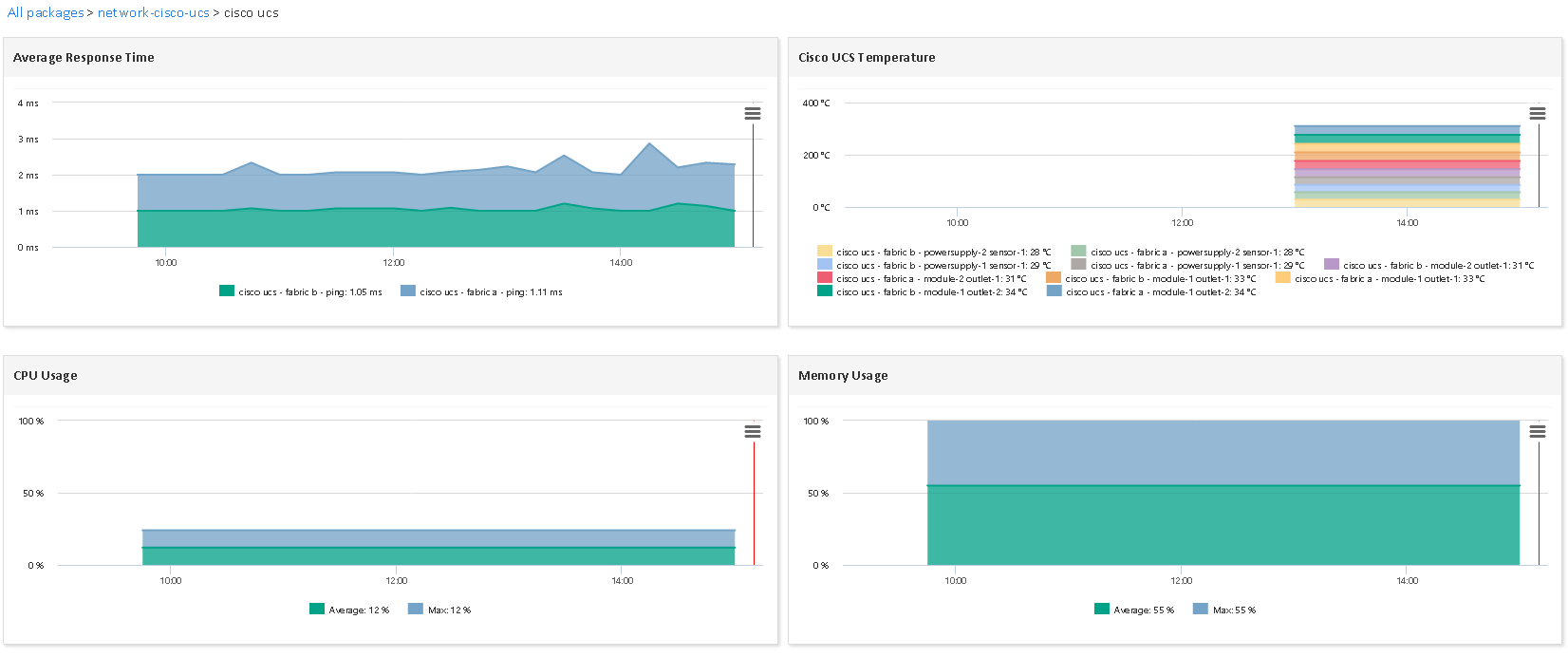Open the Cisco UCS Temperature chart menu

1538,113
